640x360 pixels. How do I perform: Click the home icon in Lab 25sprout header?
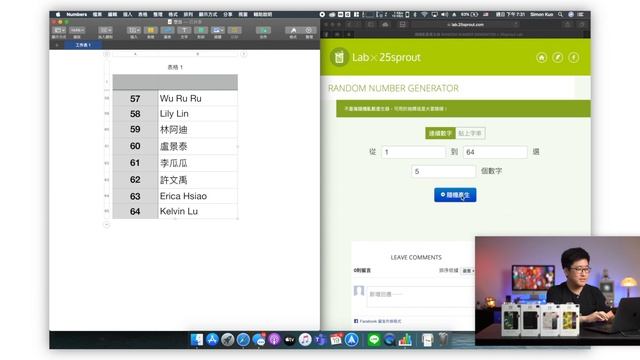(542, 58)
